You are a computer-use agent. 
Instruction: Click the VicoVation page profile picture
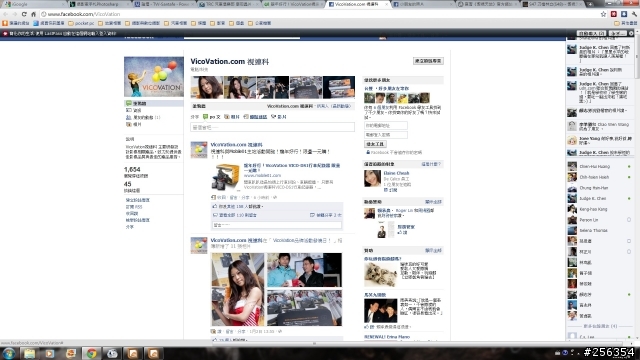tap(154, 77)
